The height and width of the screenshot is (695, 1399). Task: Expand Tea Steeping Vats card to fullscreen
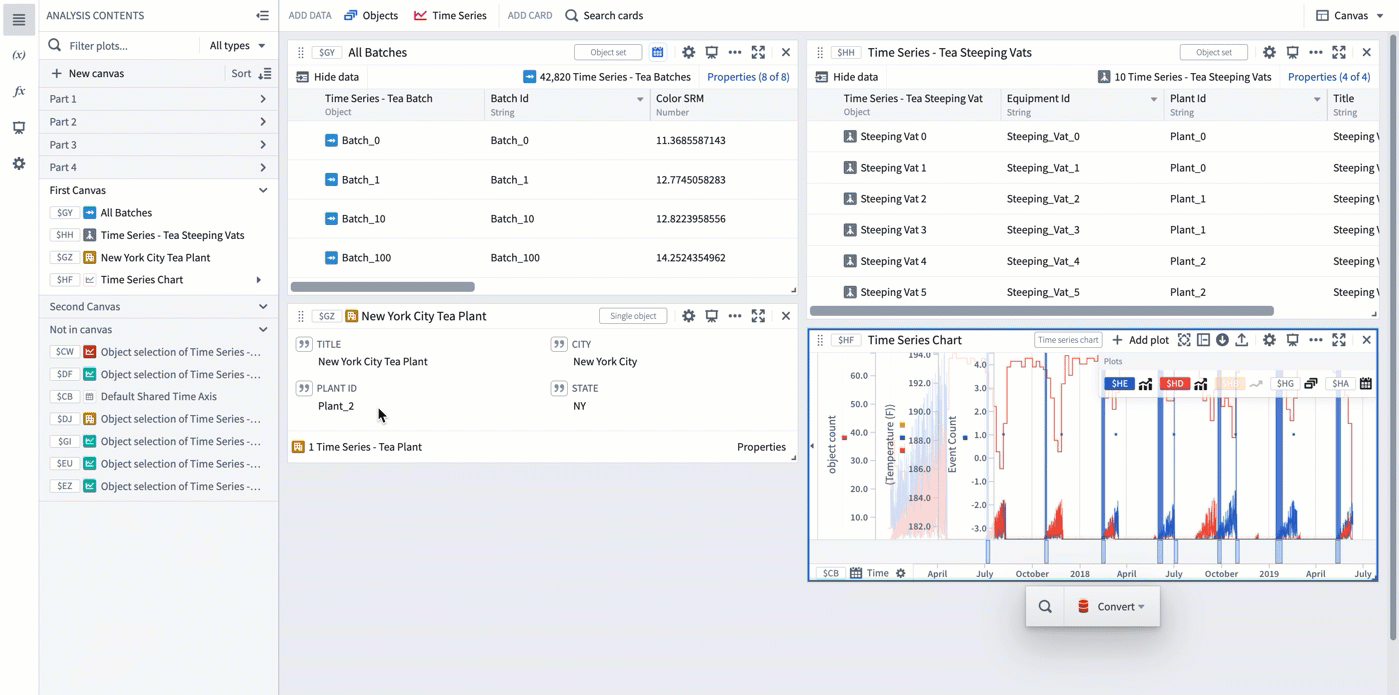[x=1339, y=52]
